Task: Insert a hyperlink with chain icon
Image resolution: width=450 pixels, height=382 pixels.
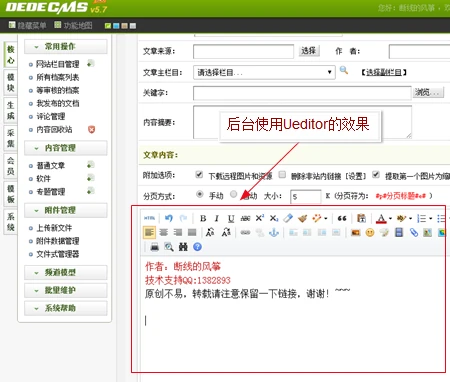Action: (245, 232)
